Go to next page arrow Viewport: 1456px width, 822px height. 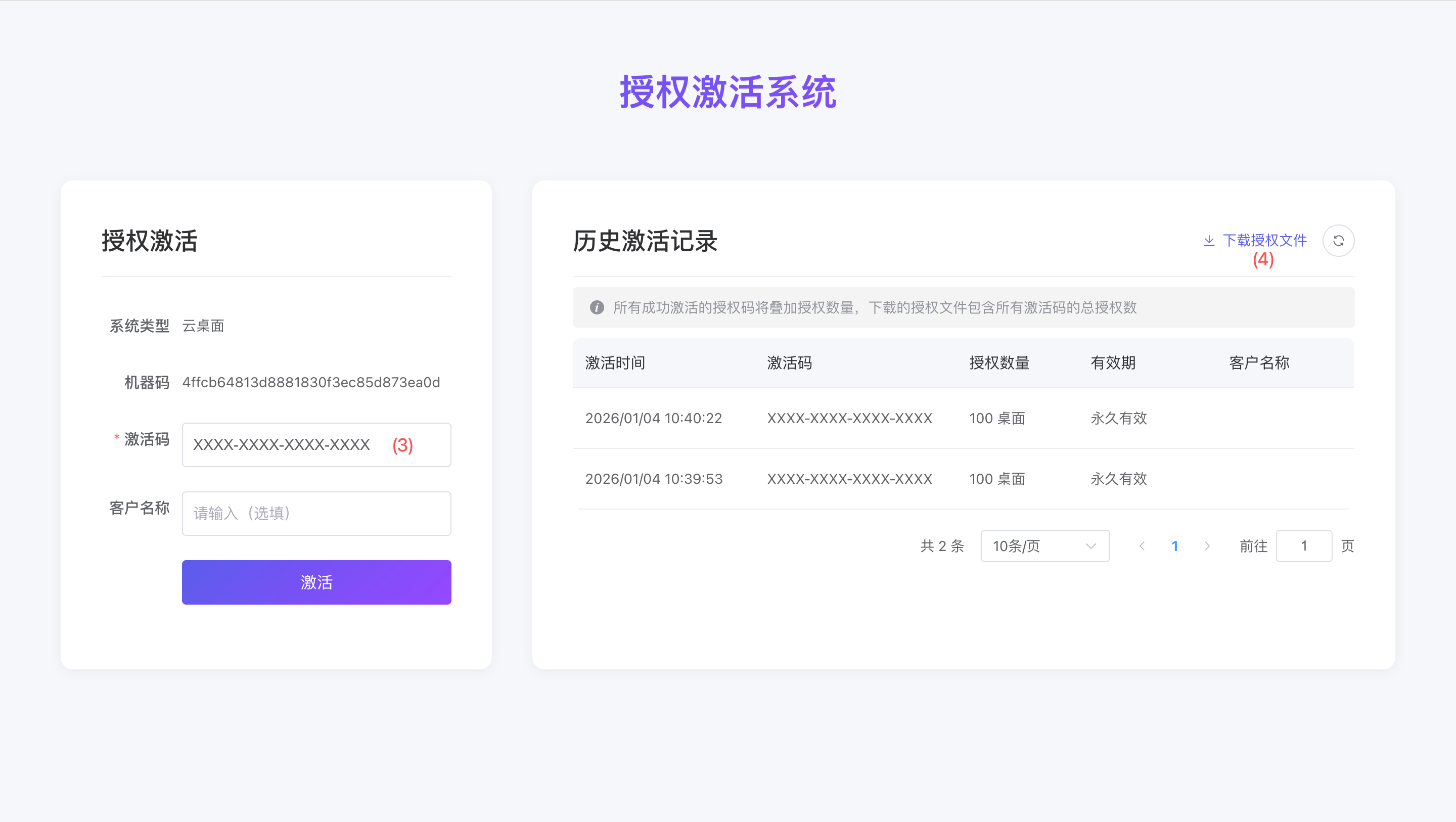click(1207, 546)
